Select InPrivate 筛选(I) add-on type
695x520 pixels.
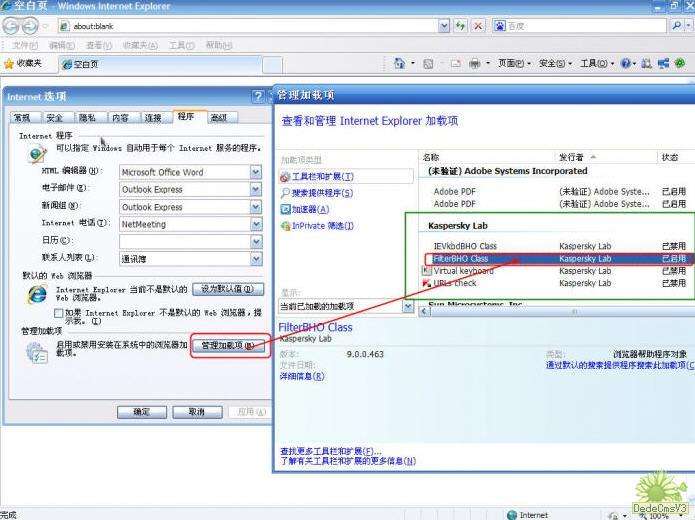pyautogui.click(x=317, y=226)
